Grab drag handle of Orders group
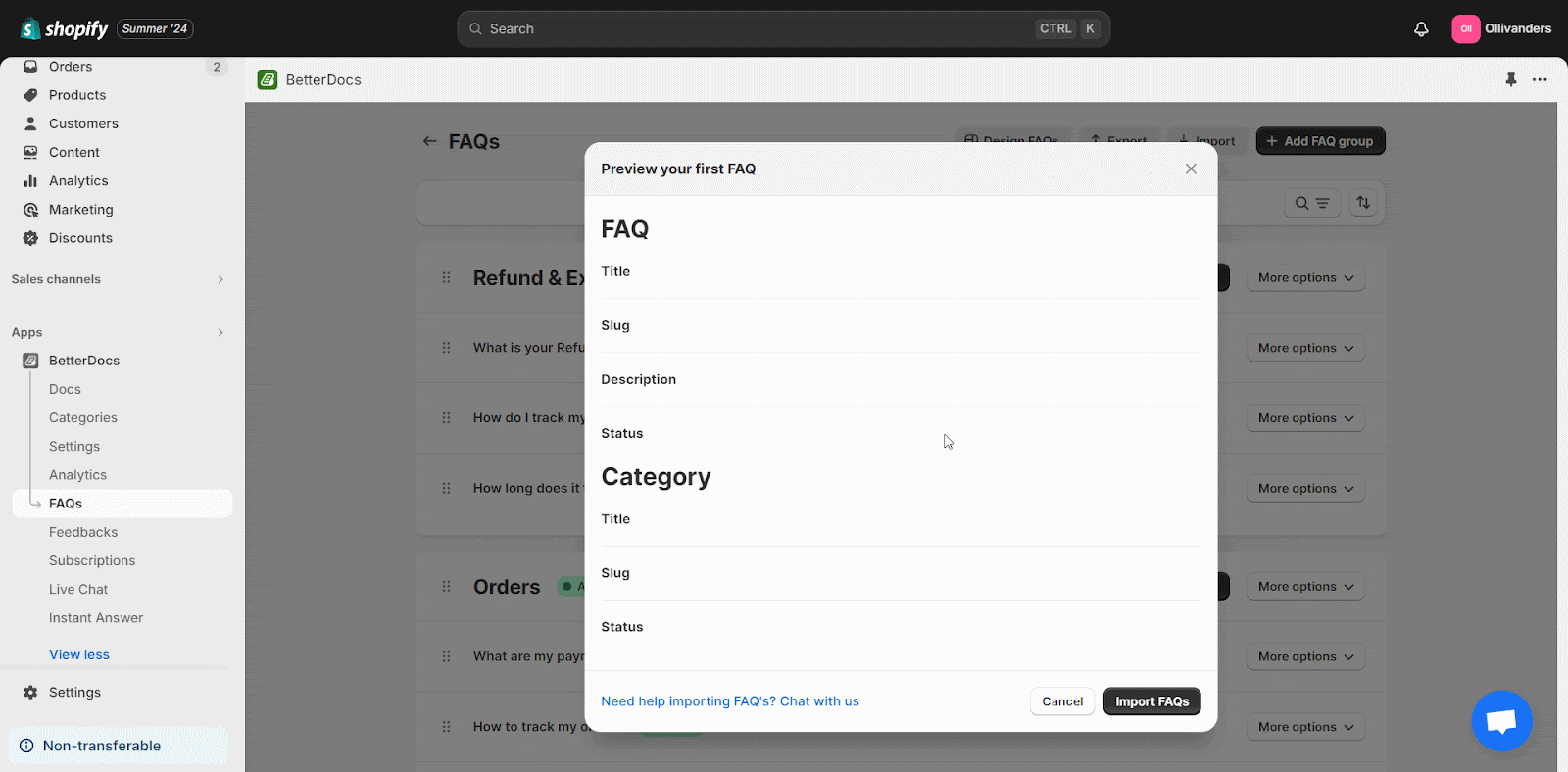The height and width of the screenshot is (772, 1568). point(446,586)
